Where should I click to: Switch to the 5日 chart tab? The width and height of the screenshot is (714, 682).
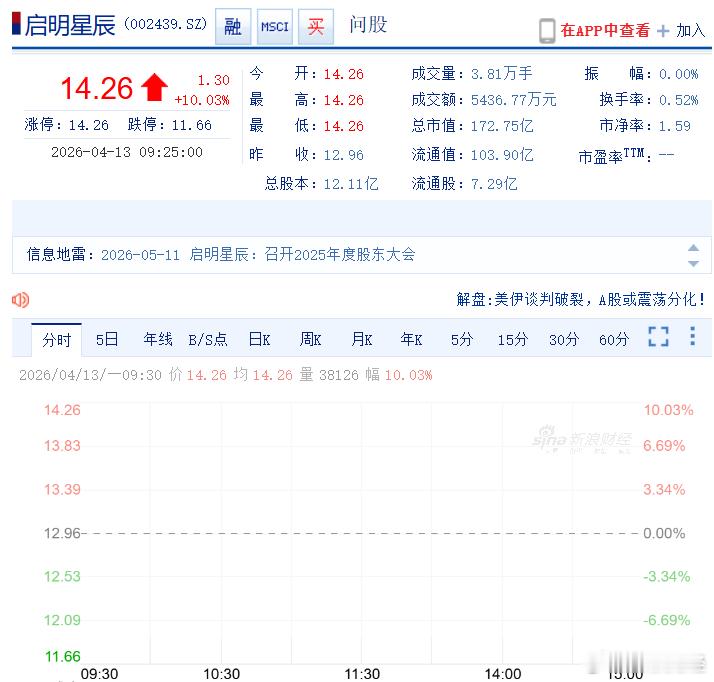point(107,340)
